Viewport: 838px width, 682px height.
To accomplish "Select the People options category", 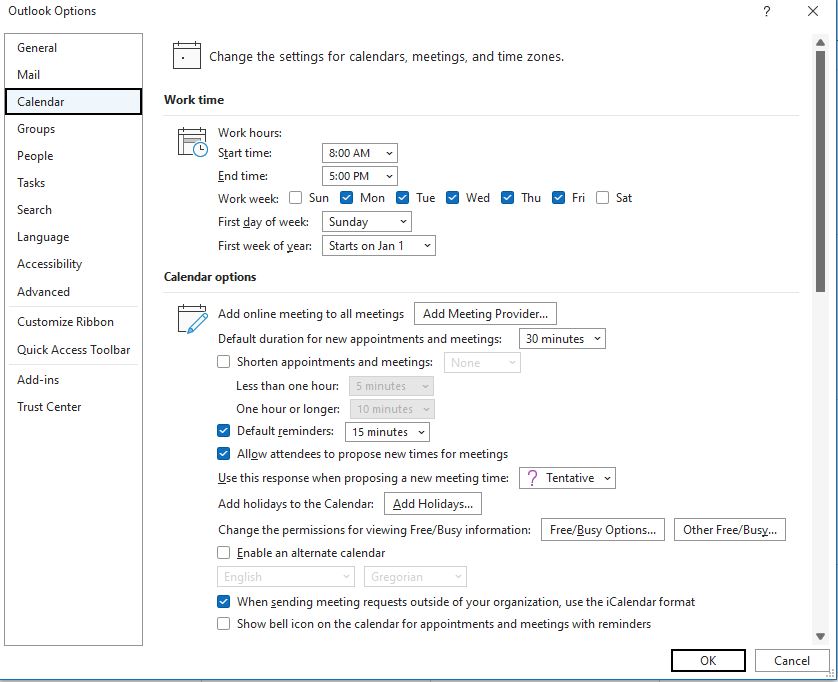I will pos(73,156).
